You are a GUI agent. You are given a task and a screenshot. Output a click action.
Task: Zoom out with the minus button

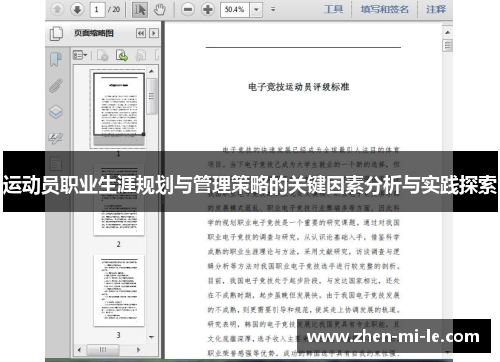(188, 9)
